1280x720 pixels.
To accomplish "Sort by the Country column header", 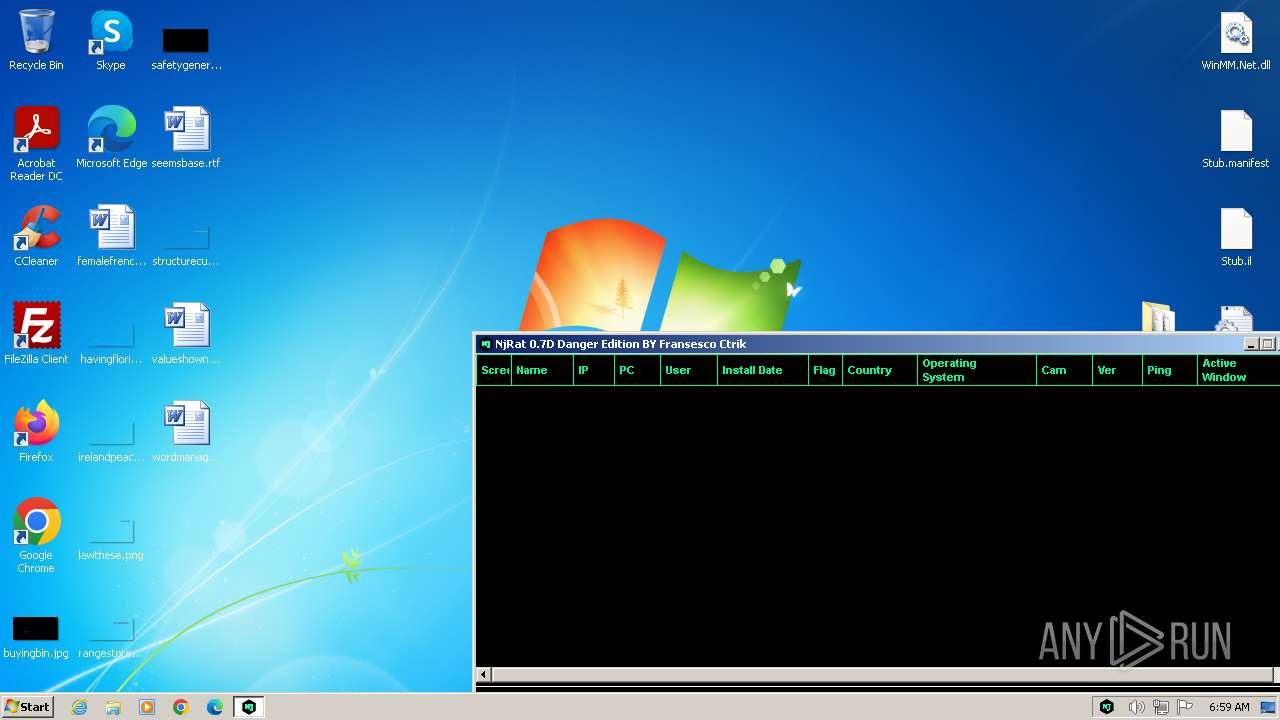I will [880, 370].
